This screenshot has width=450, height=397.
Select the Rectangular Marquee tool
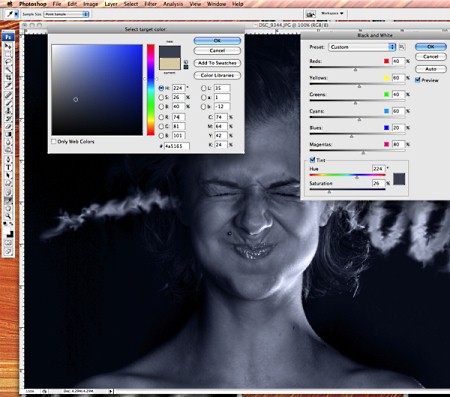pos(8,54)
